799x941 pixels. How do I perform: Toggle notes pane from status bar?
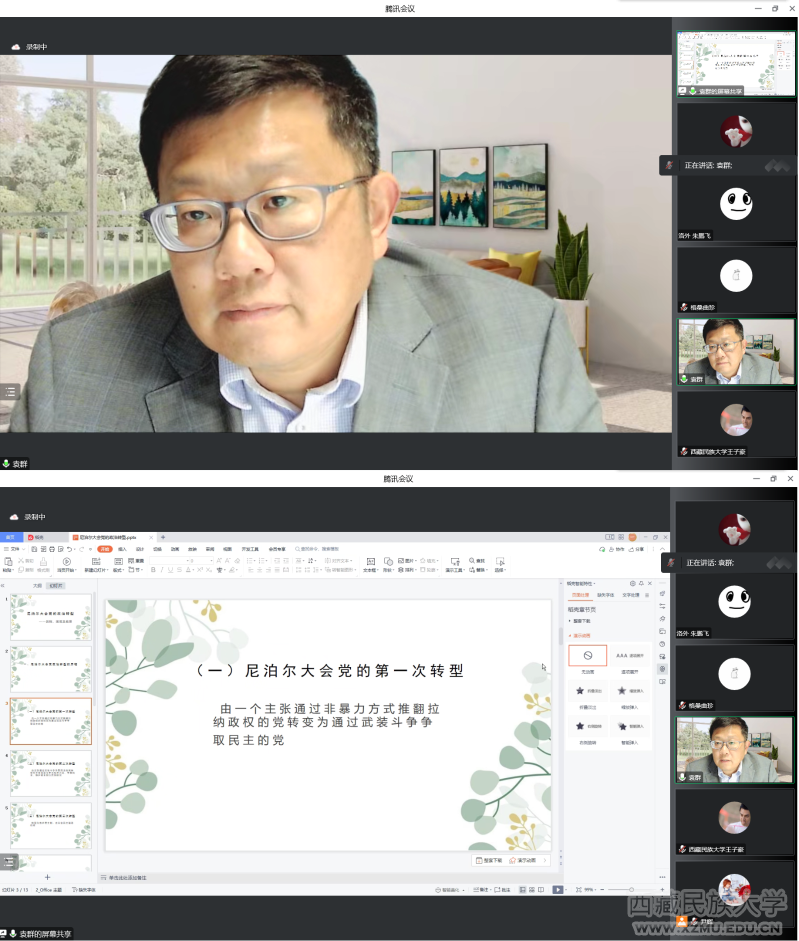coord(479,889)
